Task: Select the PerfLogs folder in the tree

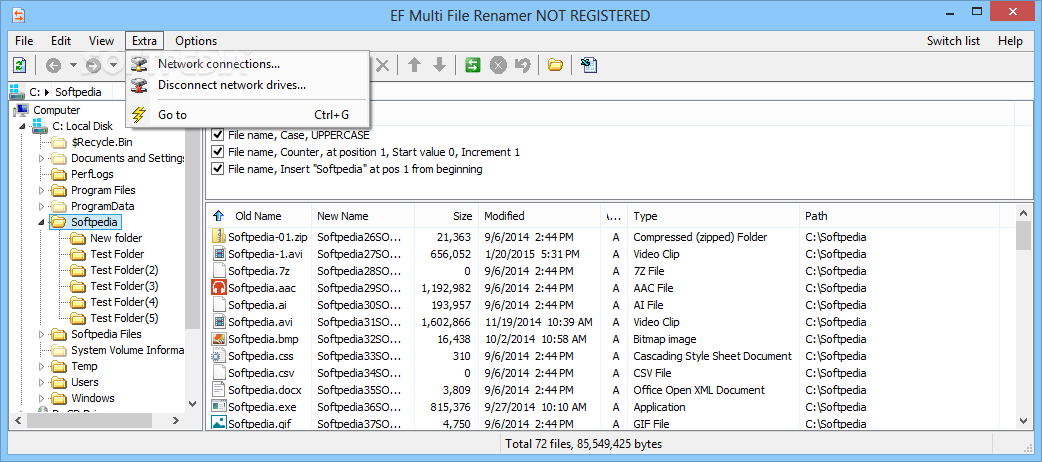Action: (x=92, y=174)
